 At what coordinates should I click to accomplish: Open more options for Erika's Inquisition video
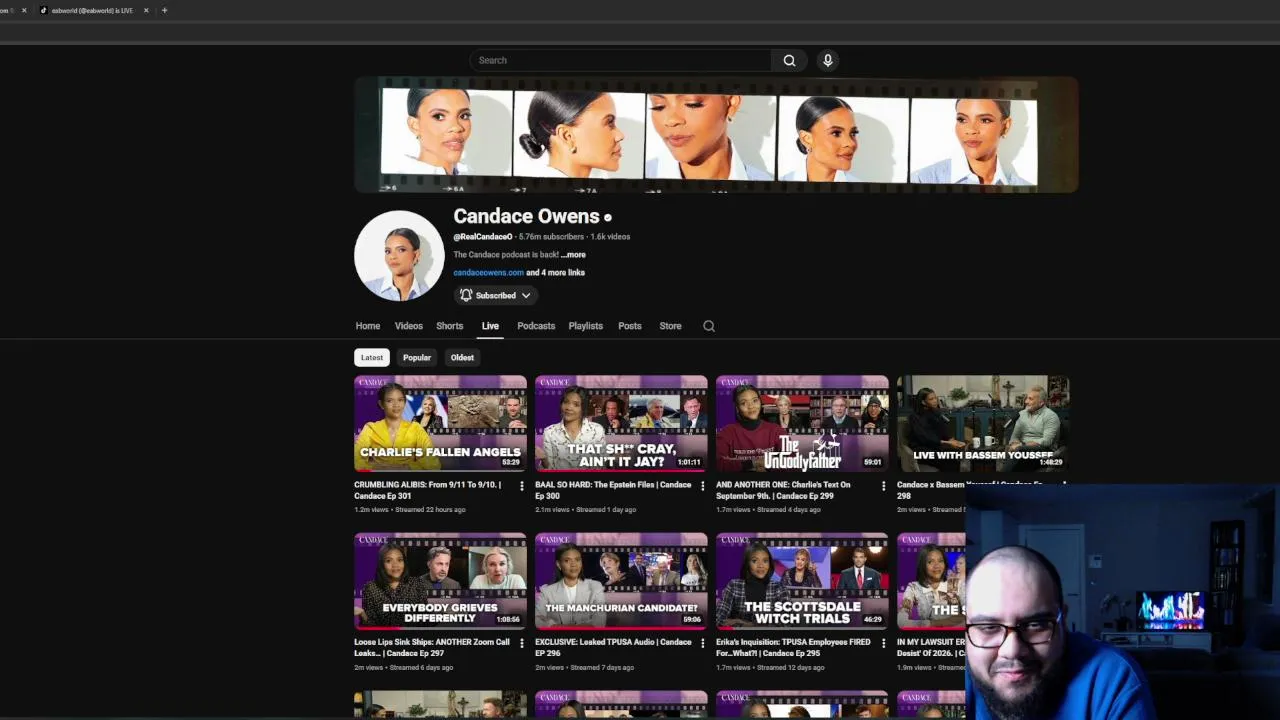(883, 643)
